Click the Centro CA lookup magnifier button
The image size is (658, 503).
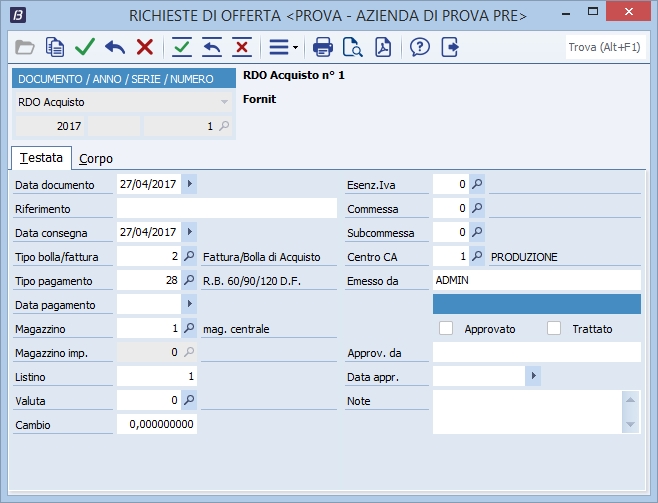477,256
